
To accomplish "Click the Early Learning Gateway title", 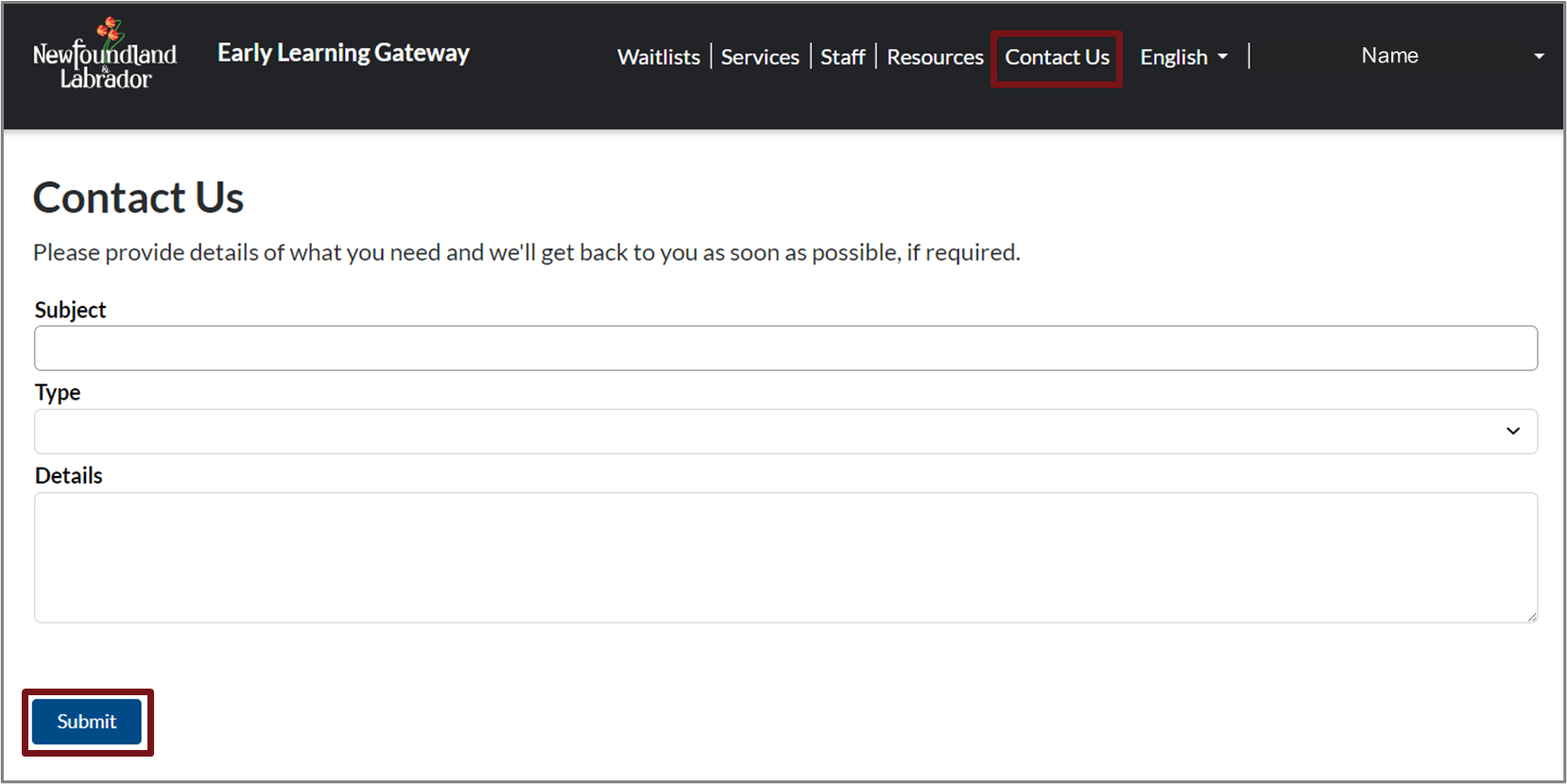I will pyautogui.click(x=343, y=53).
